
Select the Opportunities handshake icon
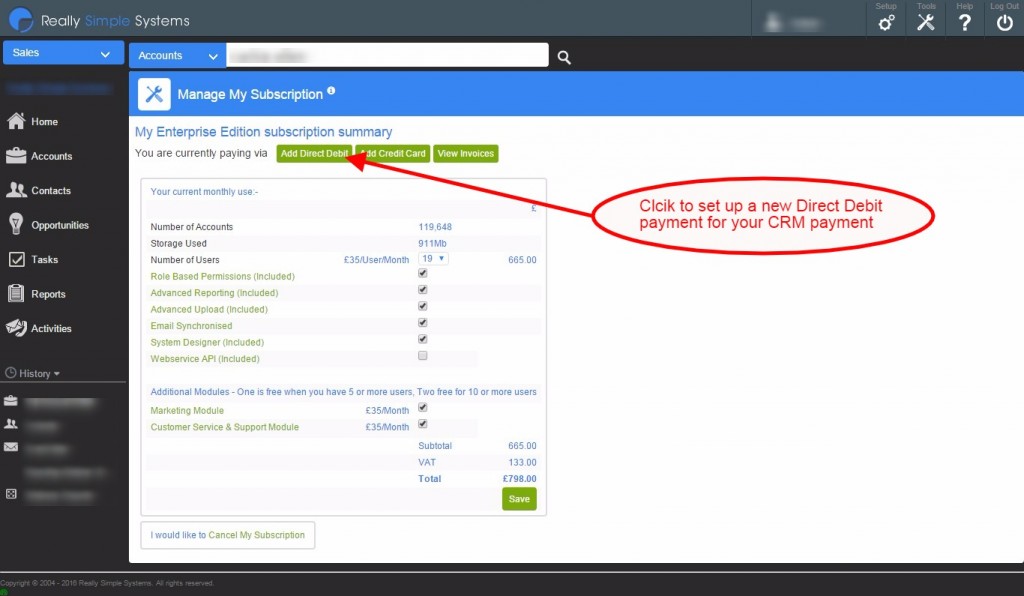(x=18, y=224)
